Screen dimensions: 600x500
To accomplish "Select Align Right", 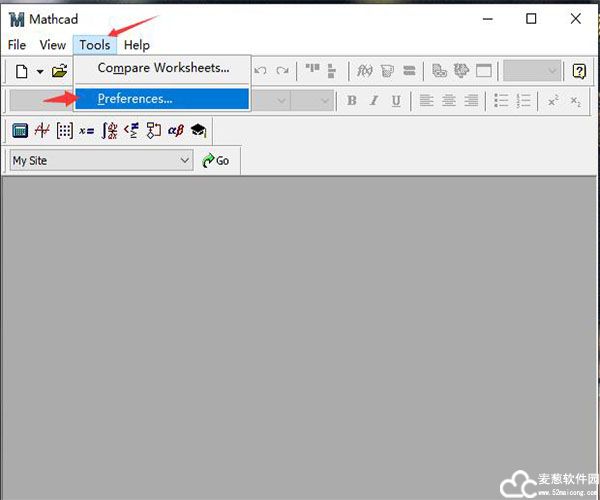I will pyautogui.click(x=471, y=101).
